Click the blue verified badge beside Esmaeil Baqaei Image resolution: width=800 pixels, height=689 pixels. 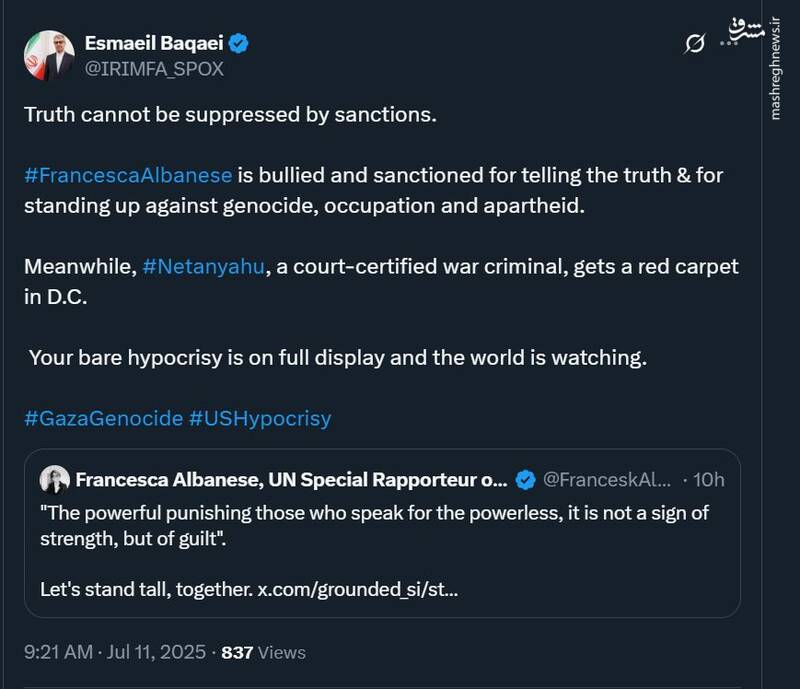[x=241, y=44]
